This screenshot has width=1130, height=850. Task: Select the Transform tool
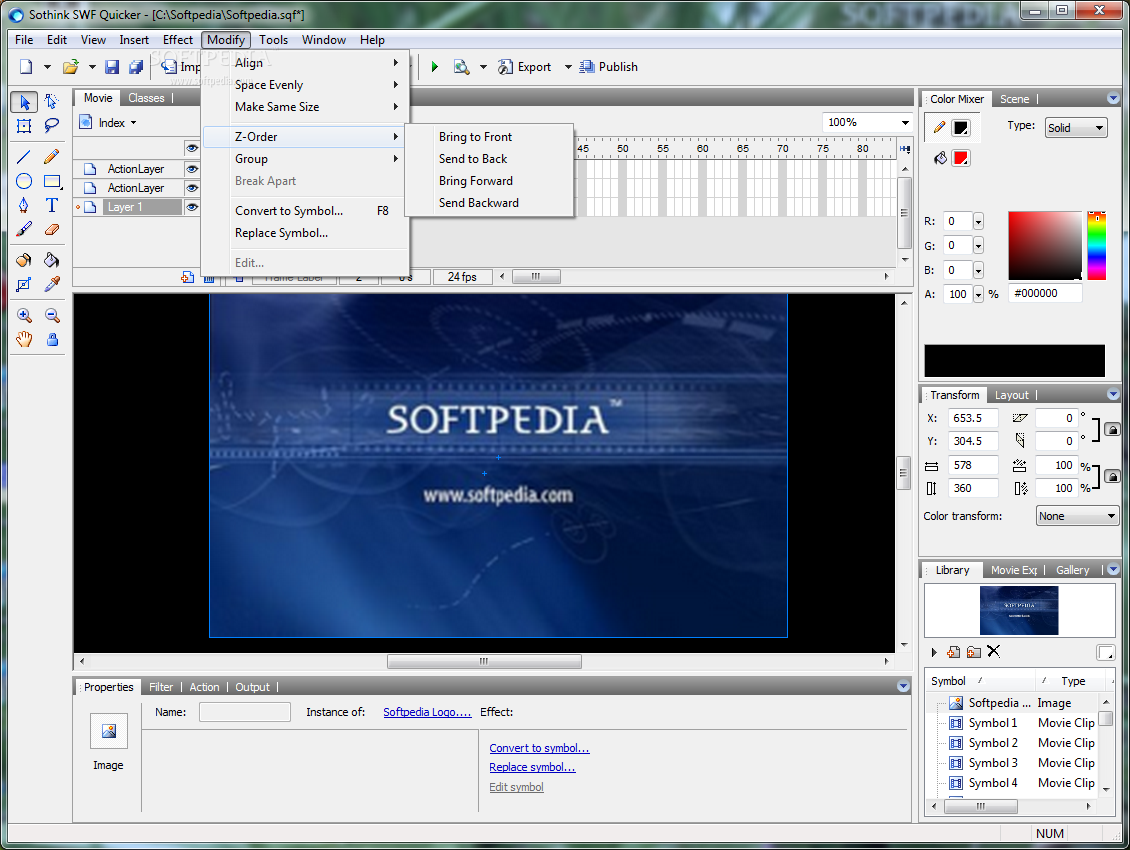tap(24, 126)
